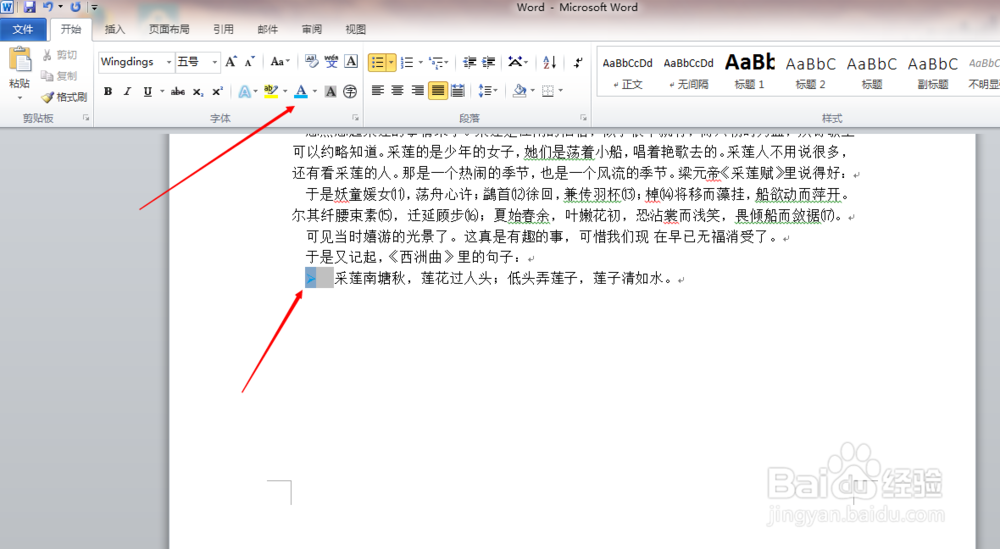
Task: Toggle bold formatting
Action: point(108,91)
